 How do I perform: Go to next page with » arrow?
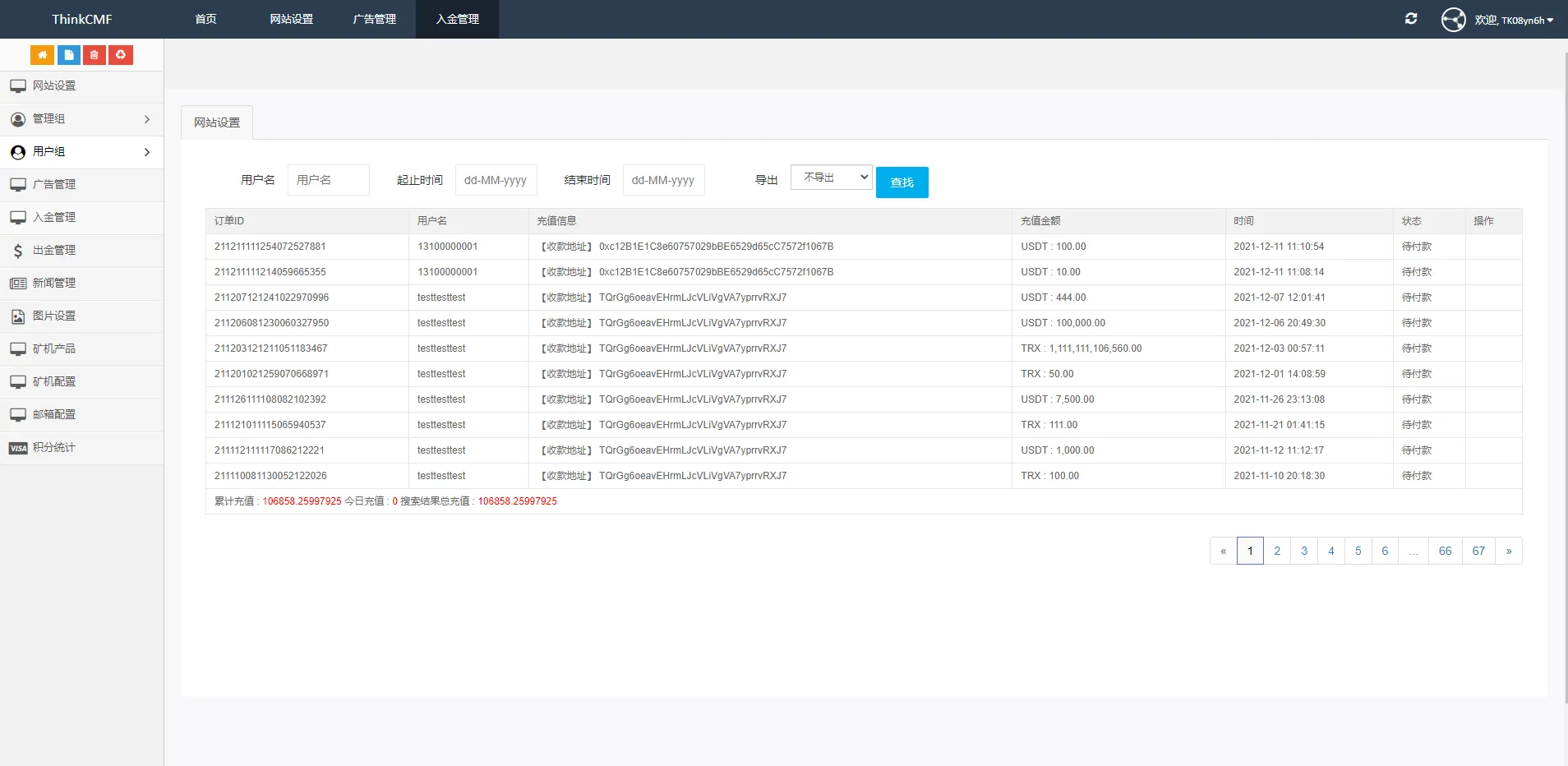(1508, 551)
